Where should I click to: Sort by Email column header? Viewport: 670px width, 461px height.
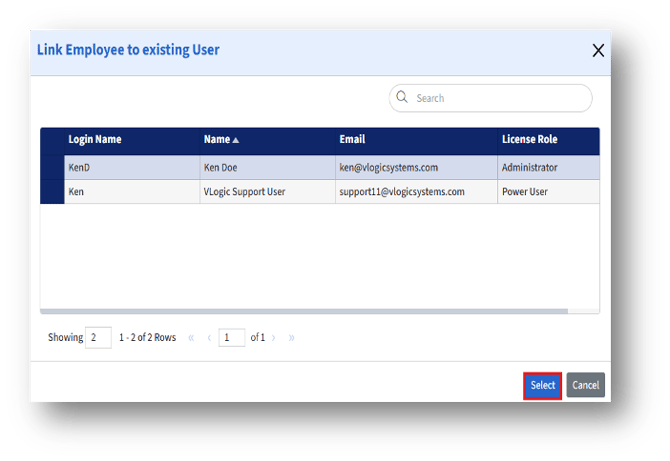coord(352,140)
